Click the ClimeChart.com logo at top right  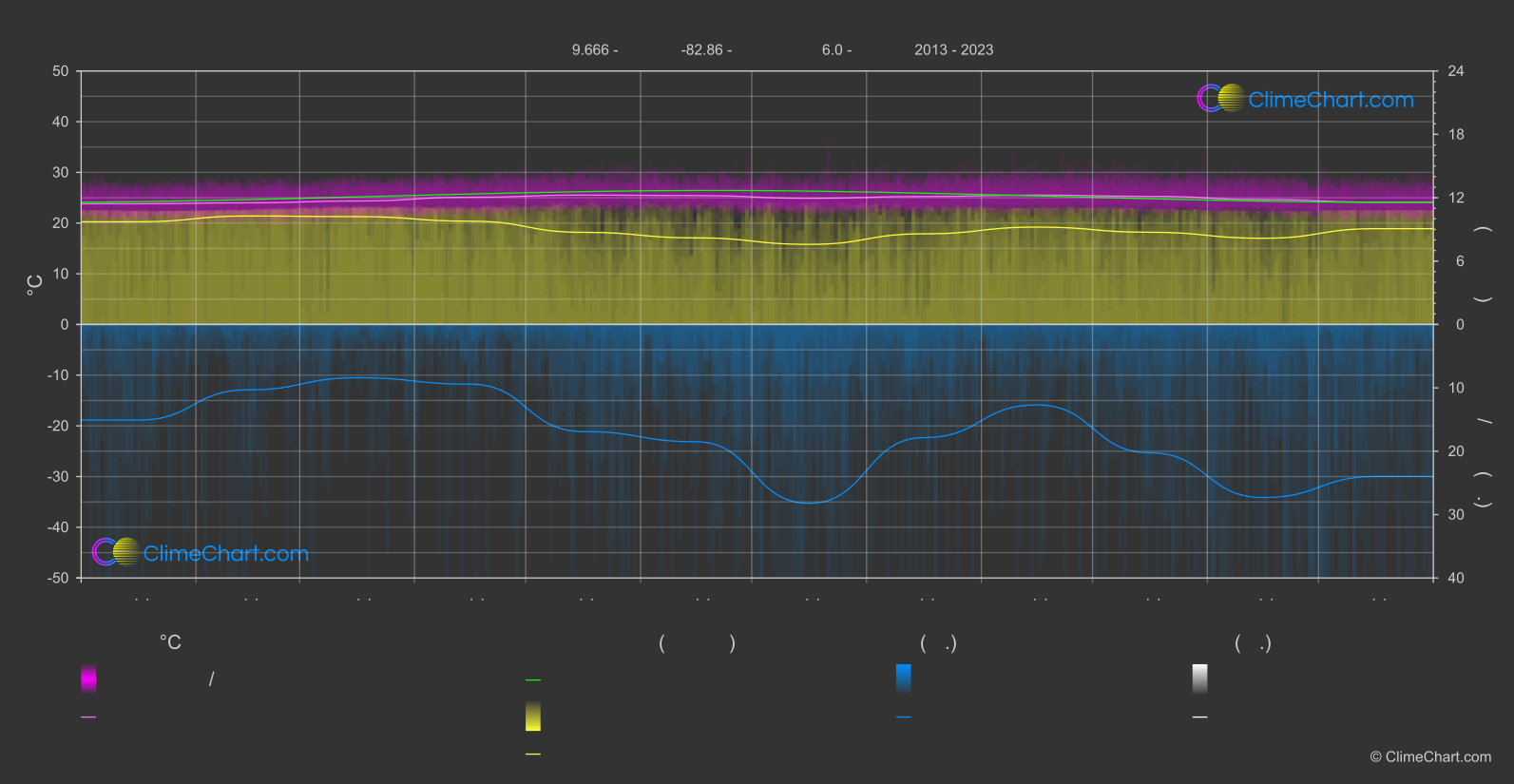coord(1305,99)
